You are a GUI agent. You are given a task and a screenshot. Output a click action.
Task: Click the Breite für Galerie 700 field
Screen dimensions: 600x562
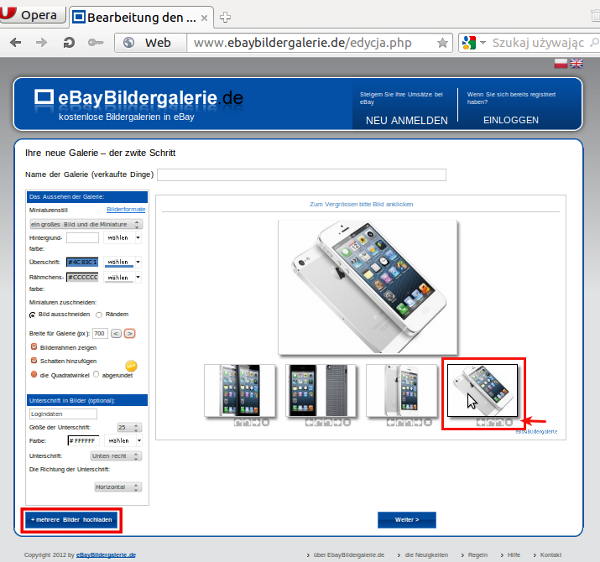coord(99,333)
